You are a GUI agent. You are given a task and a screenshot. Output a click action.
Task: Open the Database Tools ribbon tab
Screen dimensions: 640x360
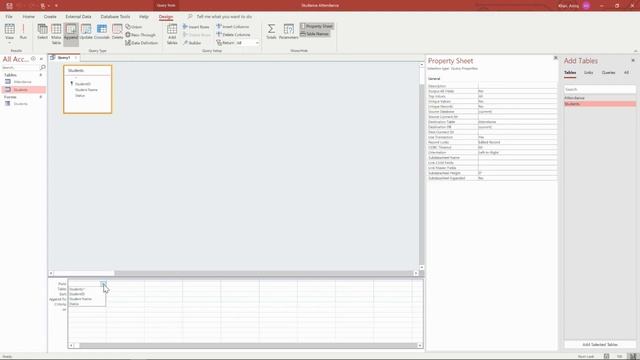(115, 17)
